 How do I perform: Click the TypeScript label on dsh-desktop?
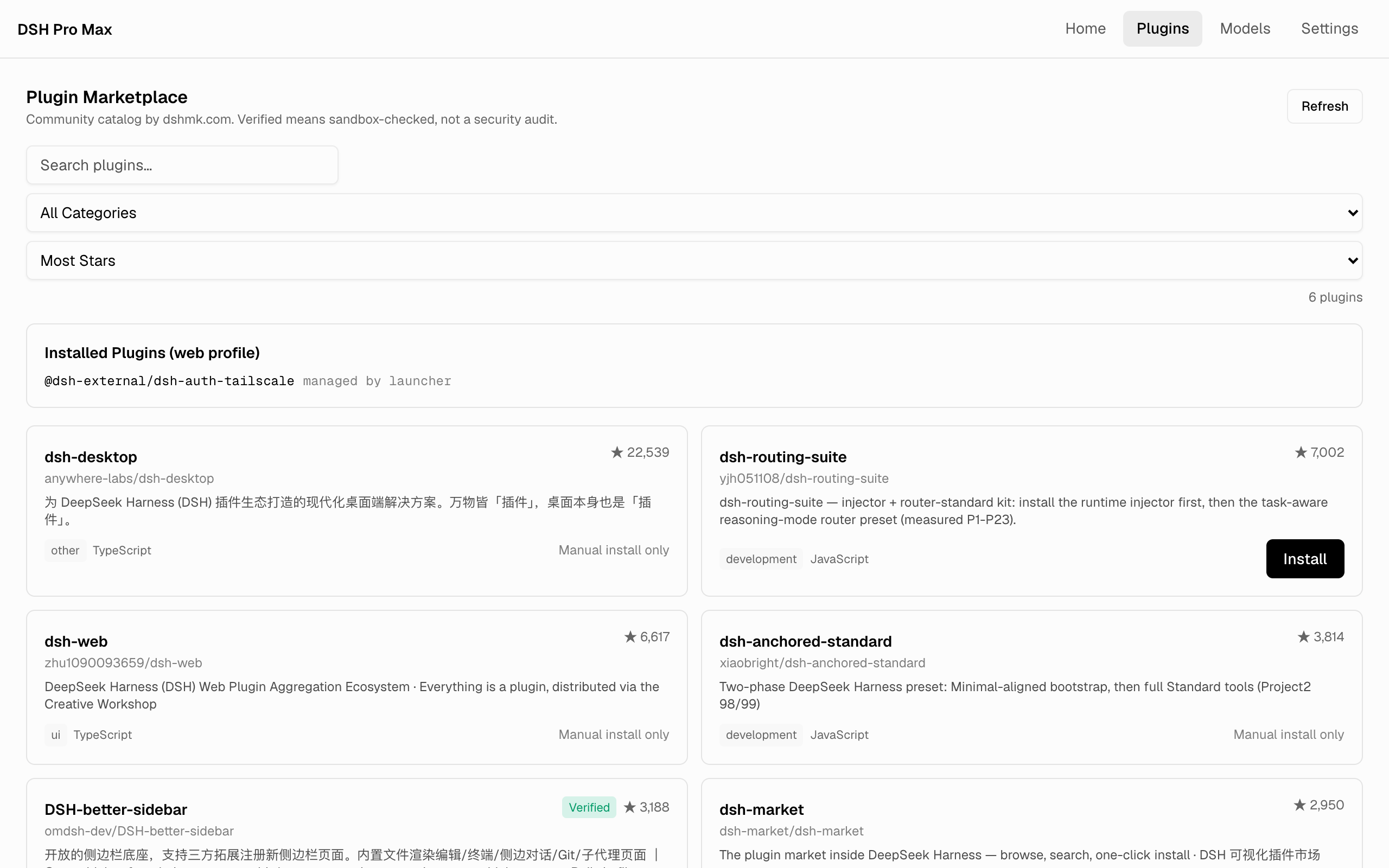pos(122,550)
